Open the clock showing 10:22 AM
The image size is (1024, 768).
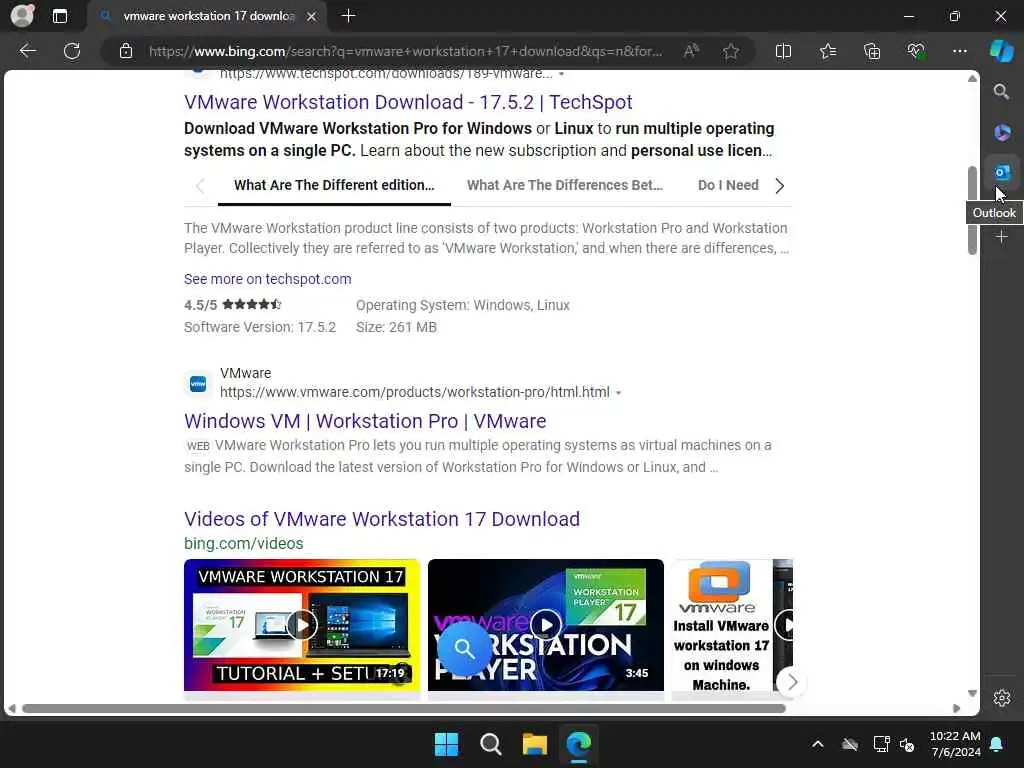pyautogui.click(x=955, y=744)
